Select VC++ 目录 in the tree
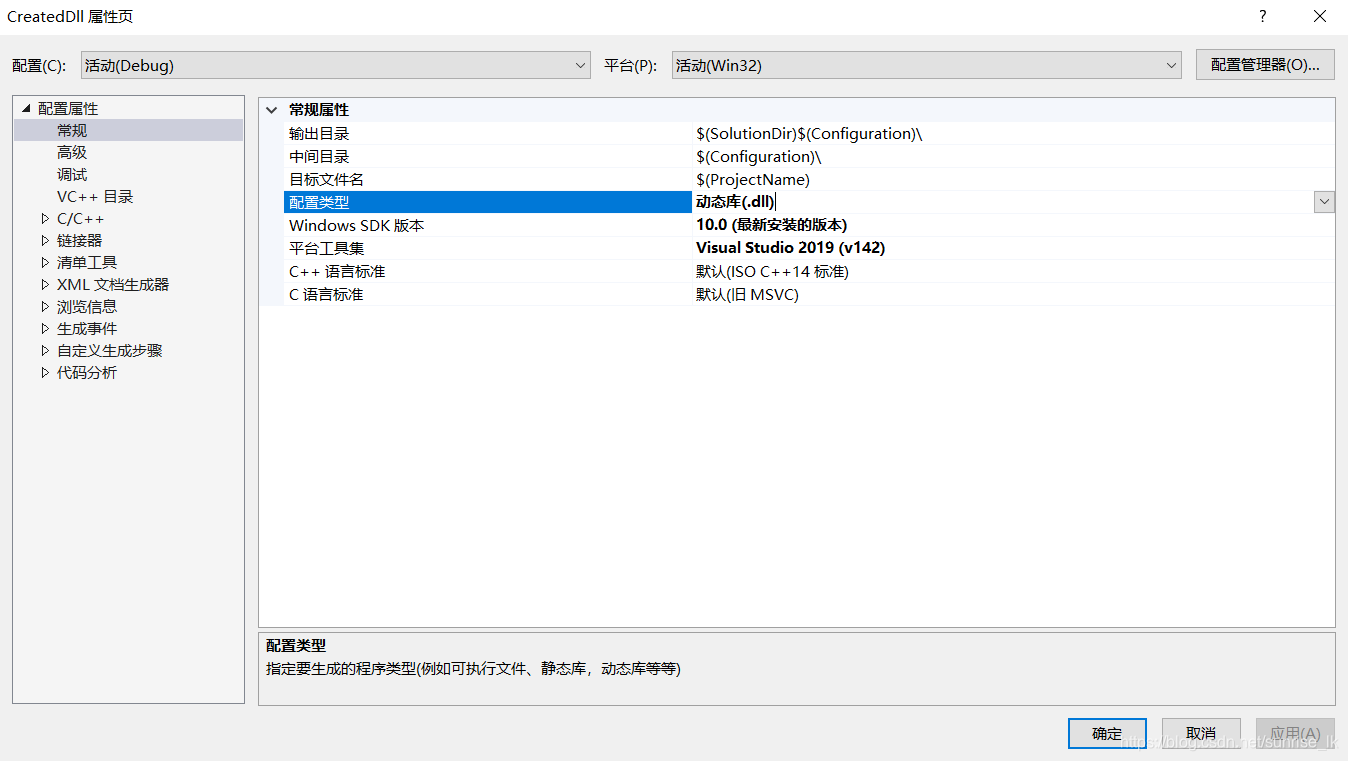Viewport: 1348px width, 761px height. (95, 196)
